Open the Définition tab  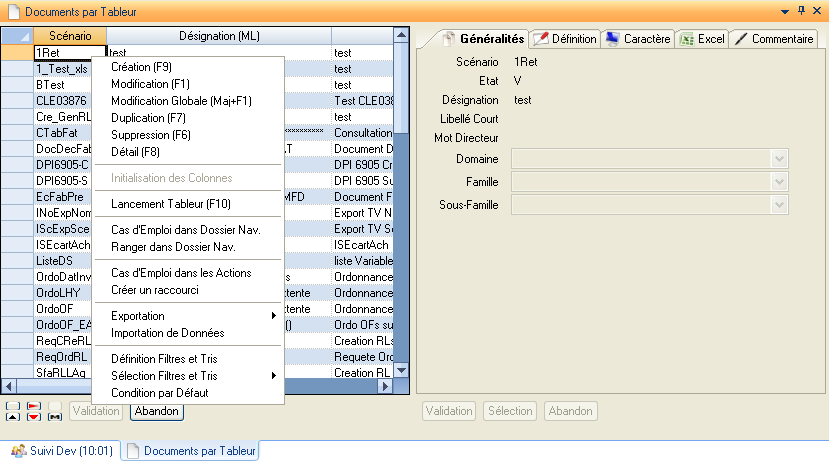[565, 39]
